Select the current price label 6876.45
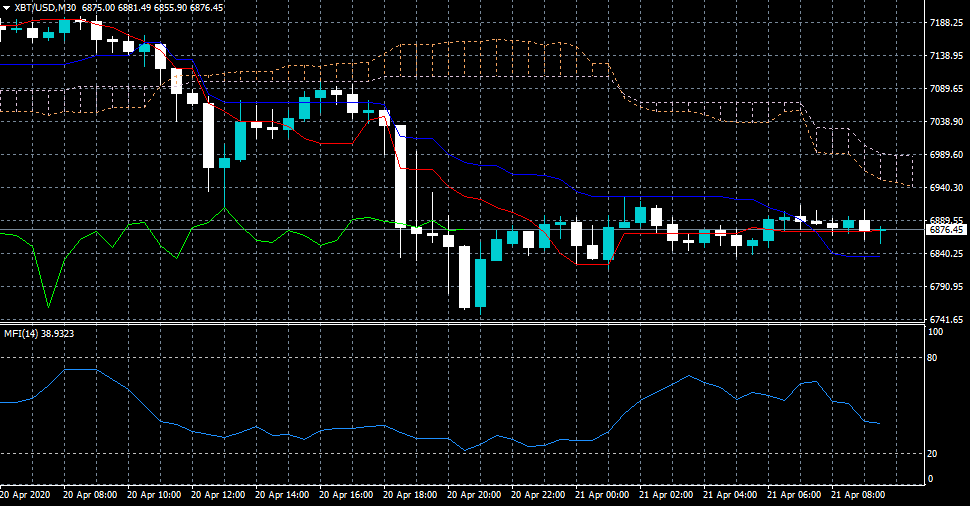Viewport: 970px width, 506px height. [x=946, y=229]
